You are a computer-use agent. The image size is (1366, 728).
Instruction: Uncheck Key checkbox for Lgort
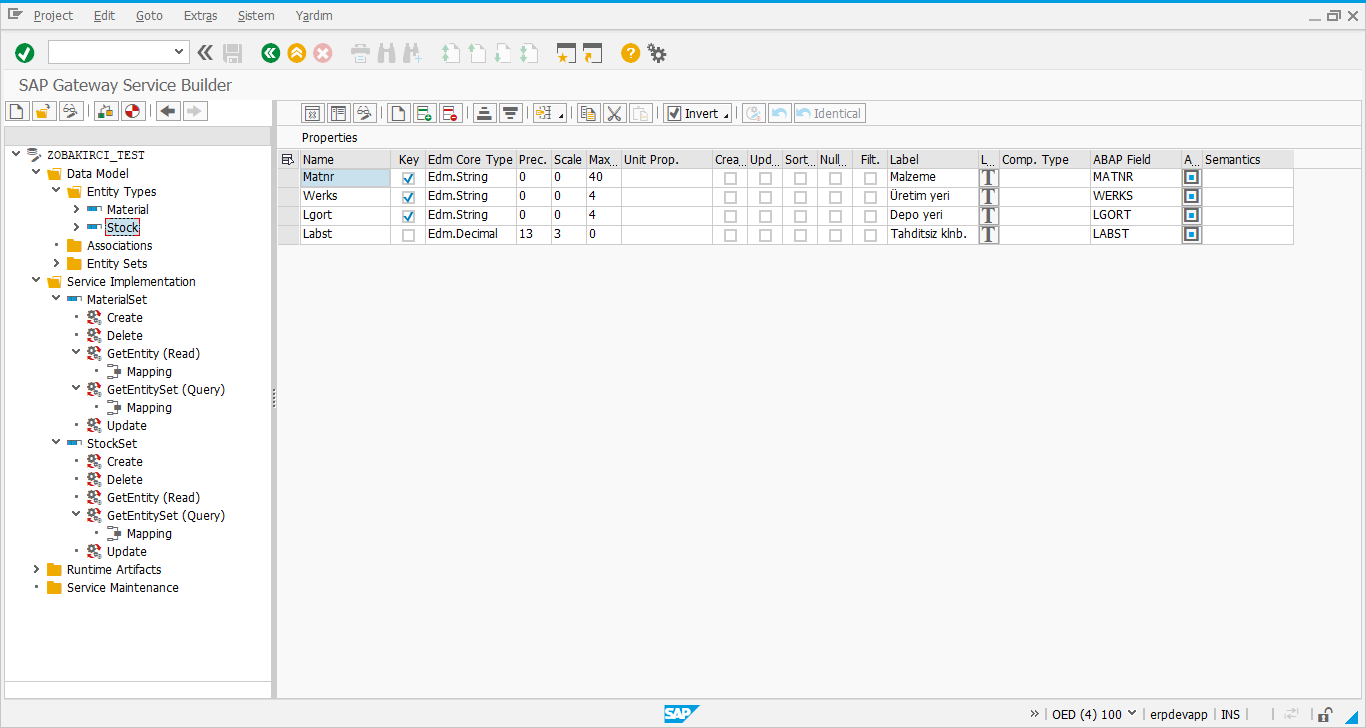coord(408,216)
